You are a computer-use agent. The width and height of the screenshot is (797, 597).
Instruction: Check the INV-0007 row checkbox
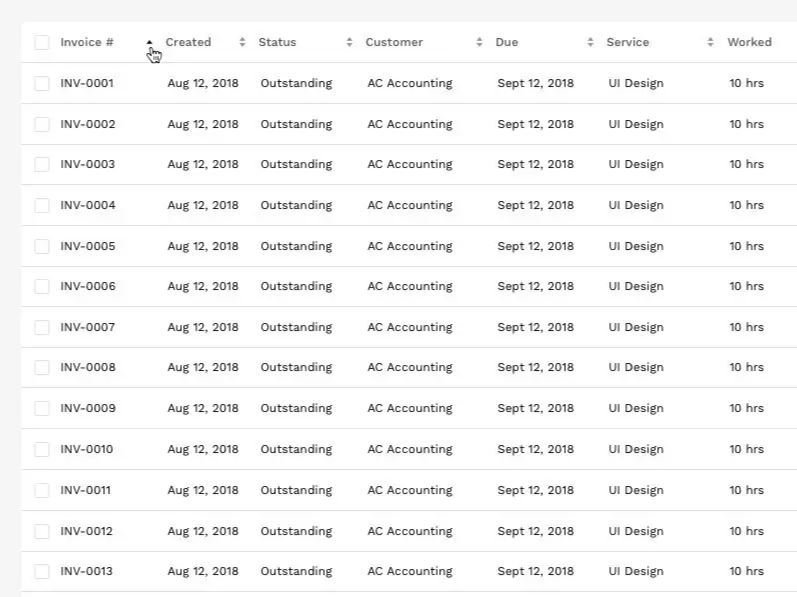coord(42,327)
